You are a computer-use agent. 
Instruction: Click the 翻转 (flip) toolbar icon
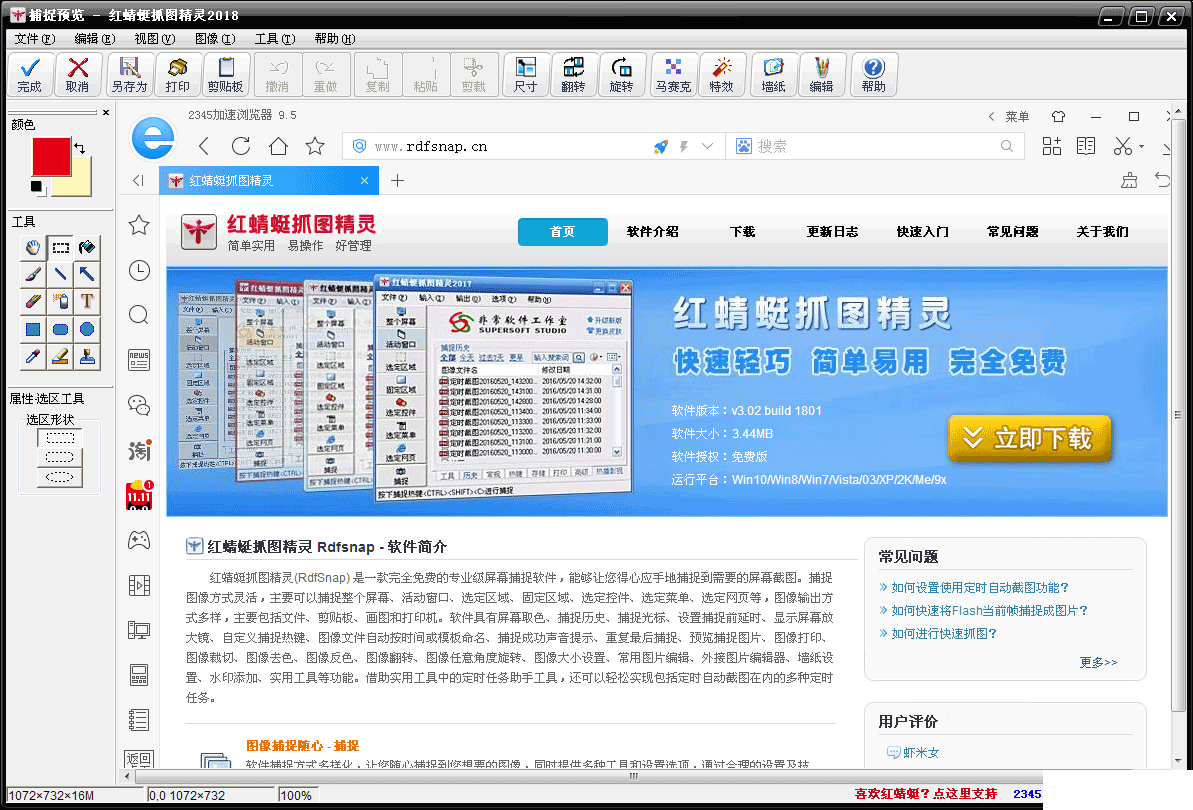573,75
